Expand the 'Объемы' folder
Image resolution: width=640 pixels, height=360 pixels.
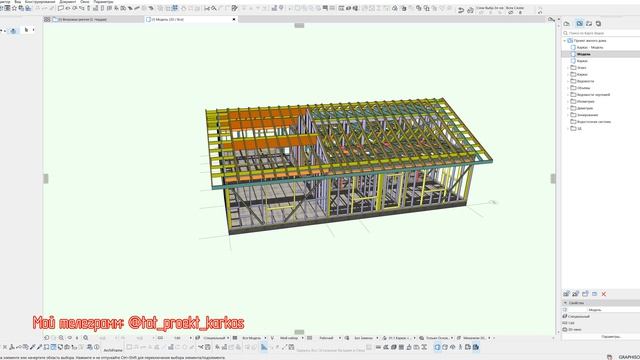click(568, 88)
